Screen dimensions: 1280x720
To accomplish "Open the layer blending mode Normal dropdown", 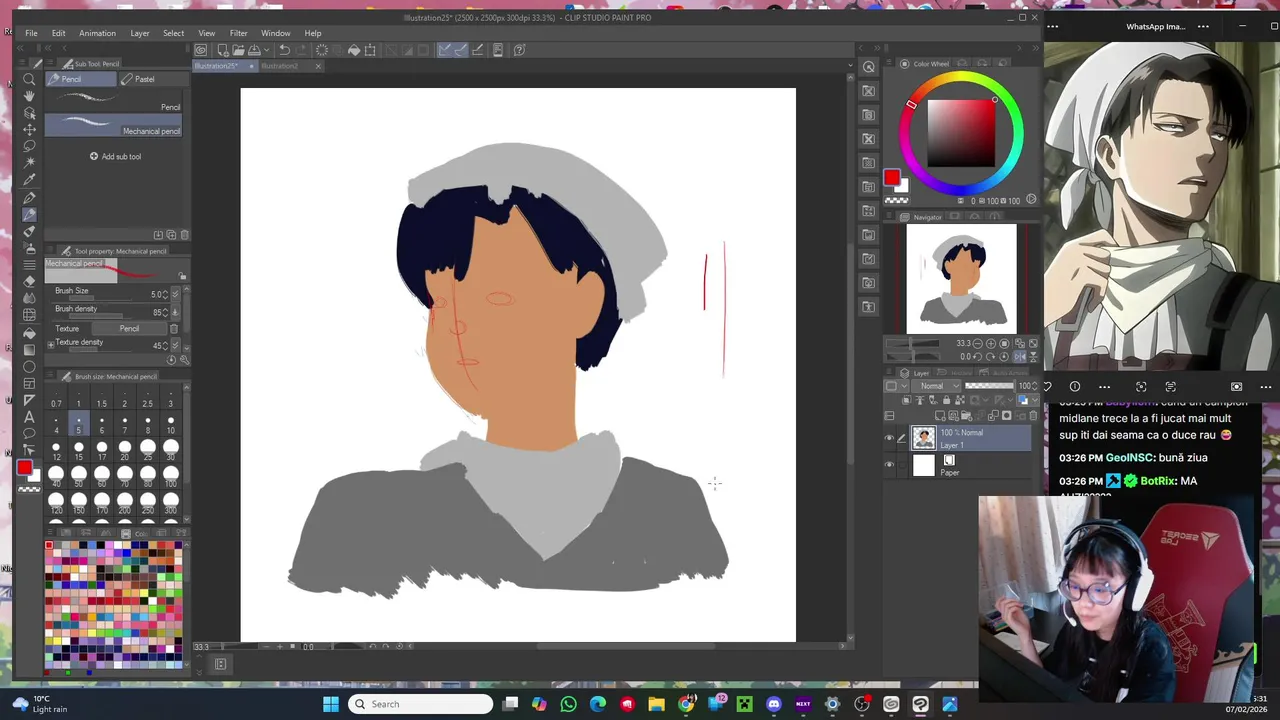I will coord(937,386).
